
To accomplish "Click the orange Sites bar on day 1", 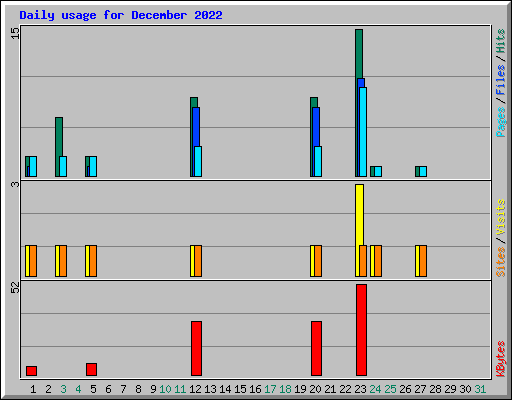I will (33, 261).
